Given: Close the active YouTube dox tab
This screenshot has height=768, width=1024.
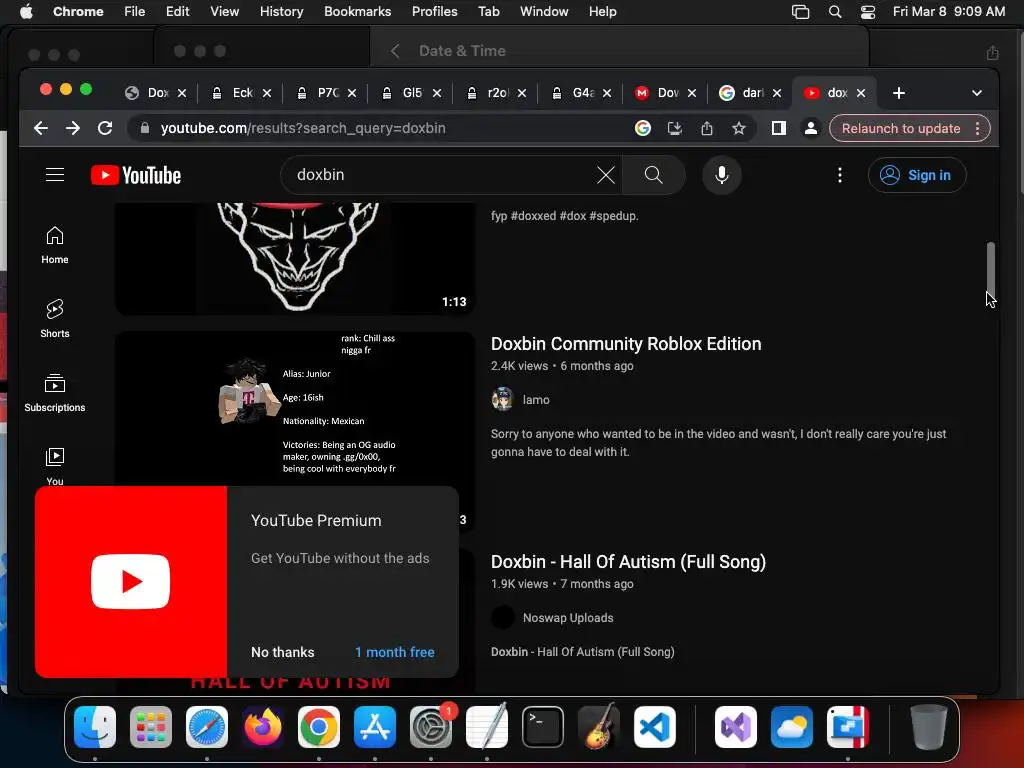Looking at the screenshot, I should 861,93.
